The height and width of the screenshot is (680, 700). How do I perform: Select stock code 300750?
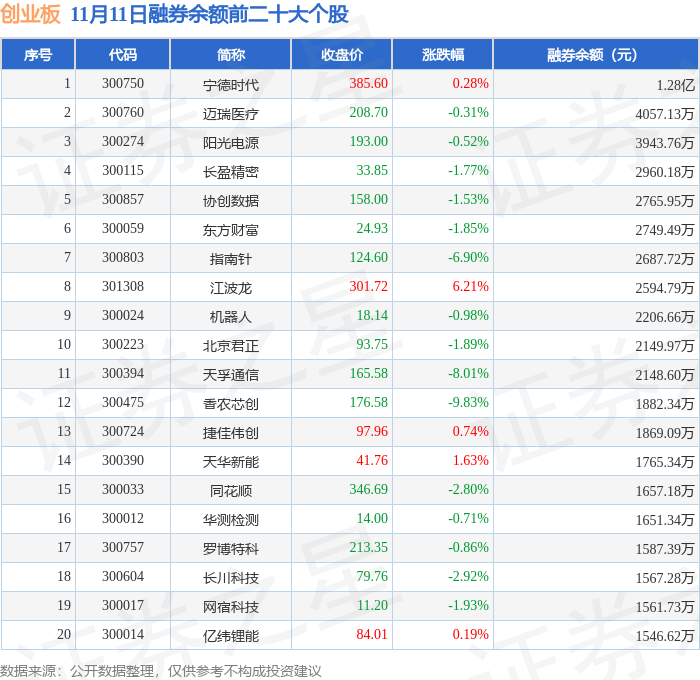[123, 83]
